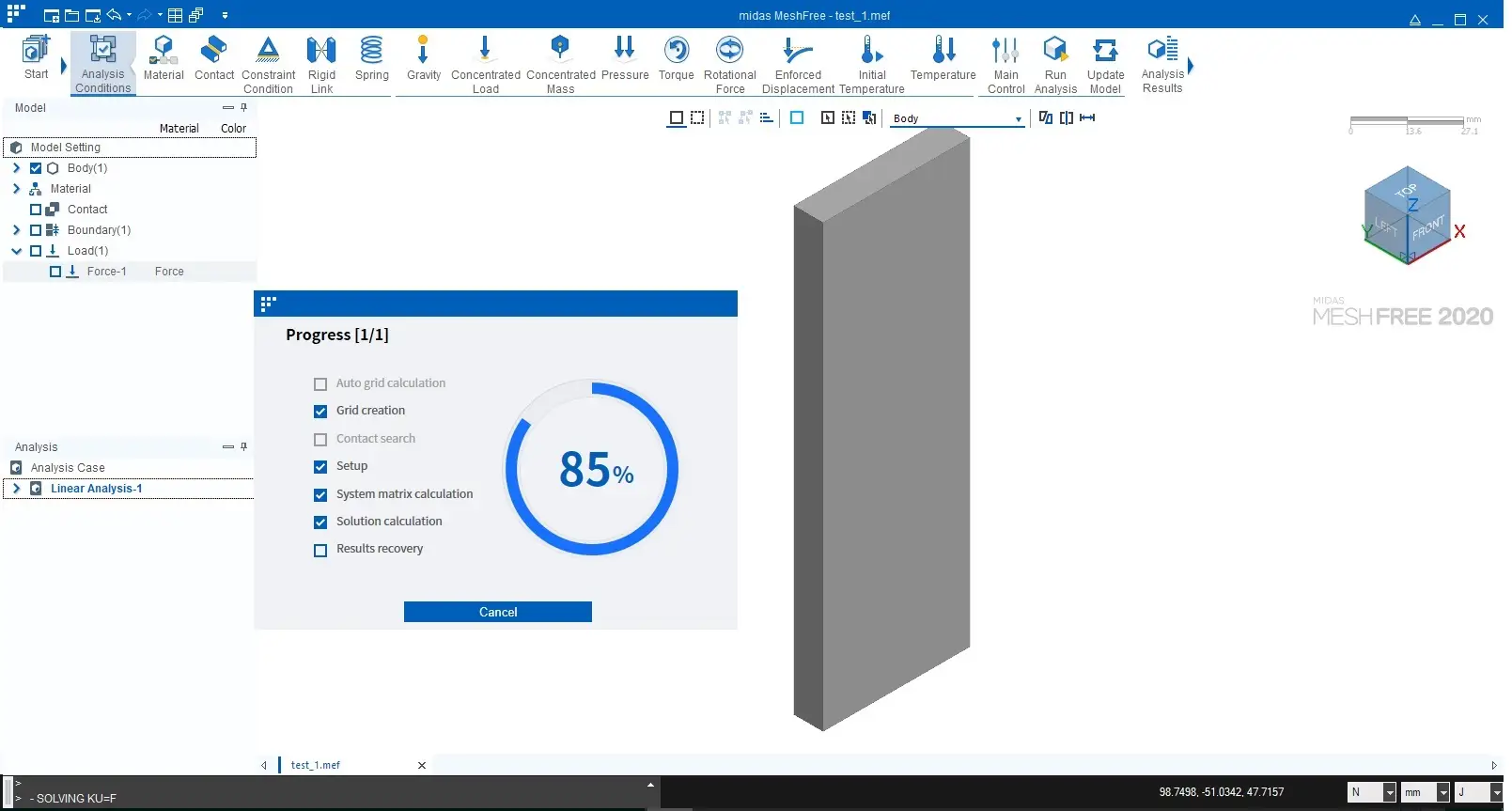Check the Force-1 checkbox
1512x811 pixels.
pos(55,272)
